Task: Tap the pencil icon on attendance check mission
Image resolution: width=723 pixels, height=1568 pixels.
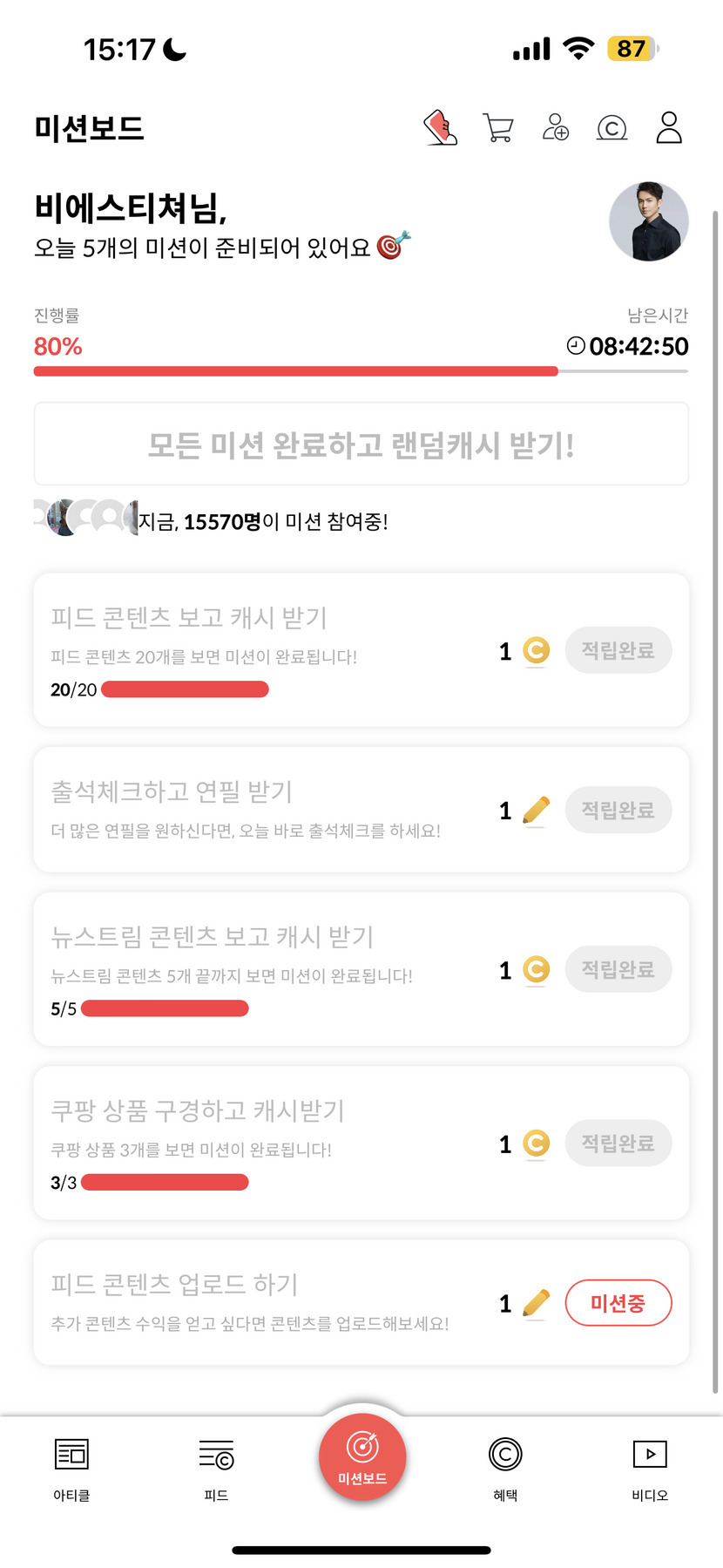Action: (536, 811)
